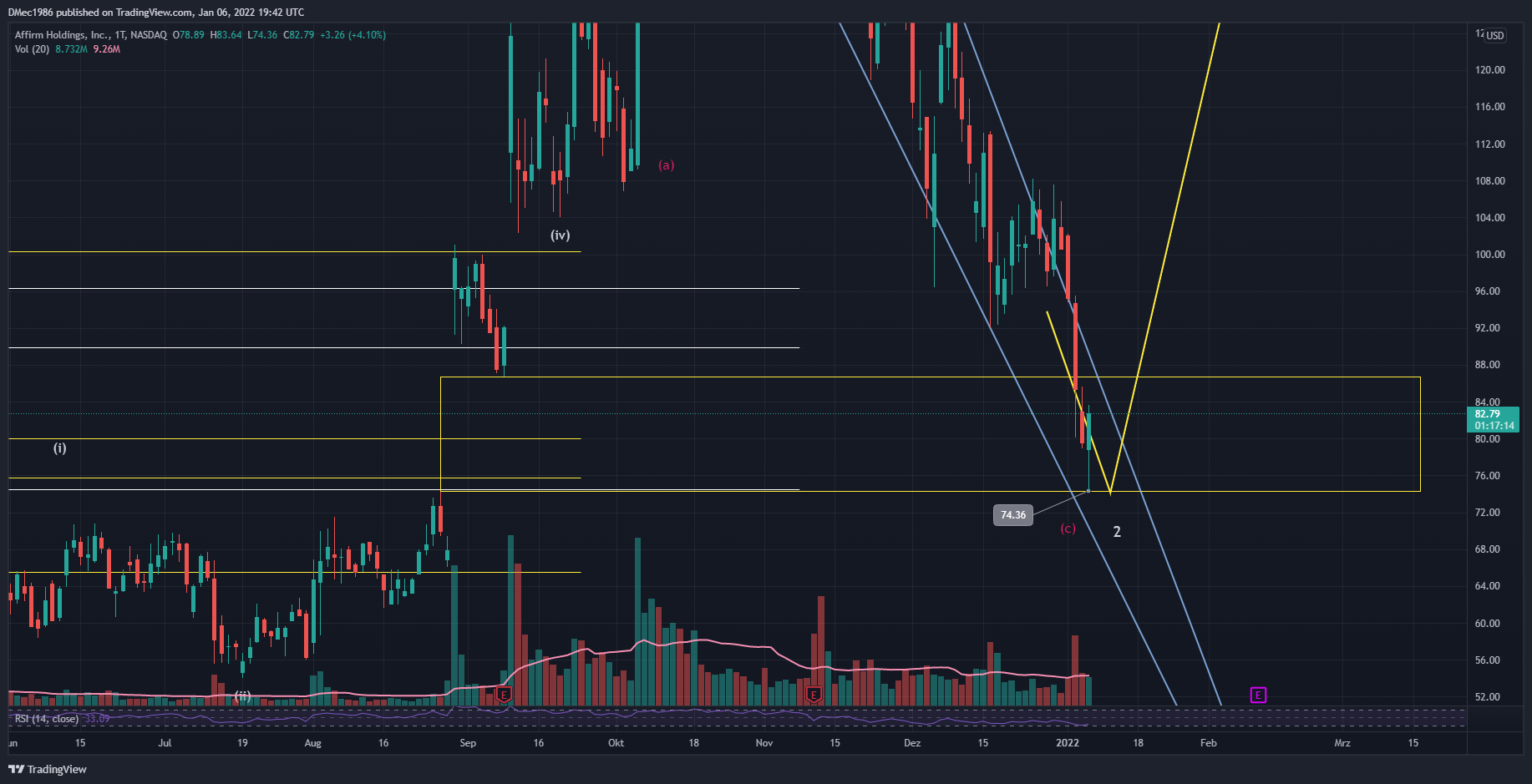Select the (iv) wave label
1532x784 pixels.
(561, 235)
